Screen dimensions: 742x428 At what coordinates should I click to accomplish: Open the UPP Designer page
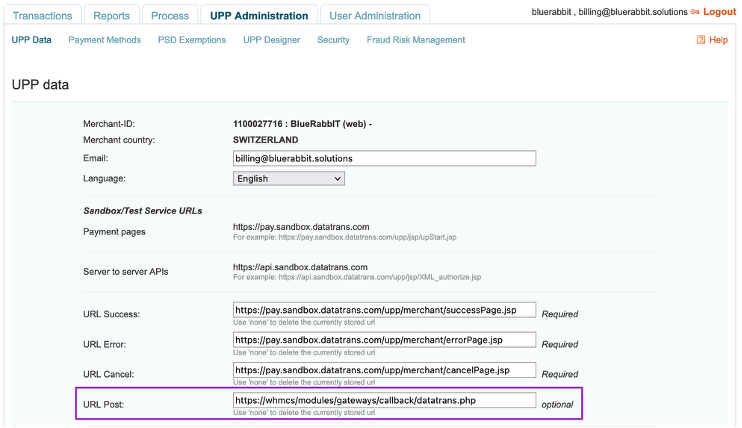(x=271, y=40)
